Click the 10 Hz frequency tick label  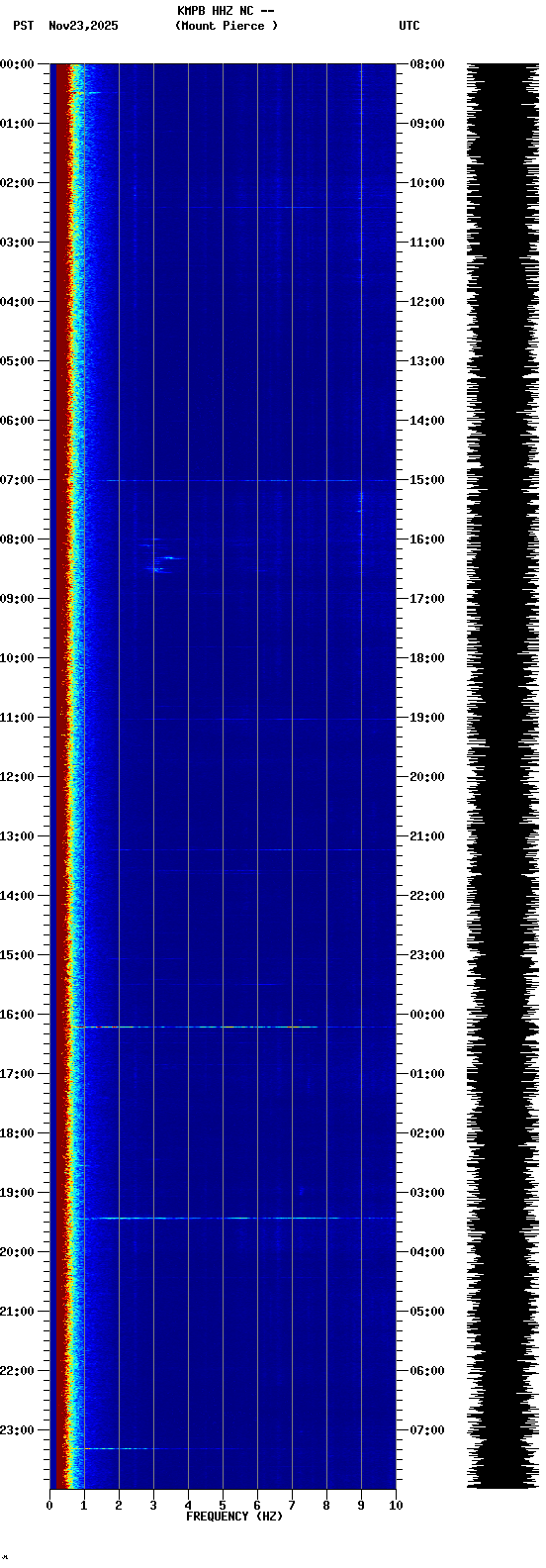pos(396,1506)
